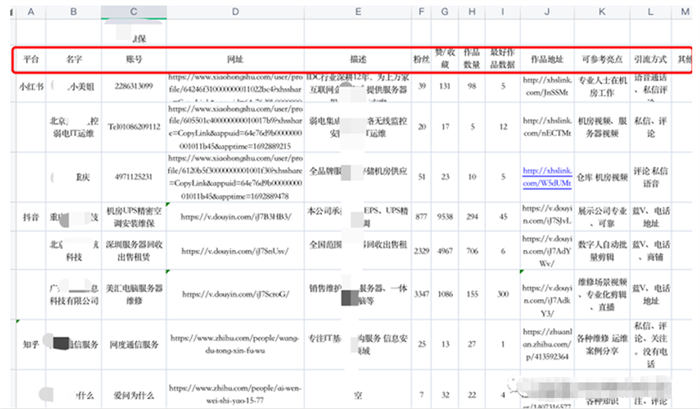
Task: Select column D header
Action: click(235, 12)
